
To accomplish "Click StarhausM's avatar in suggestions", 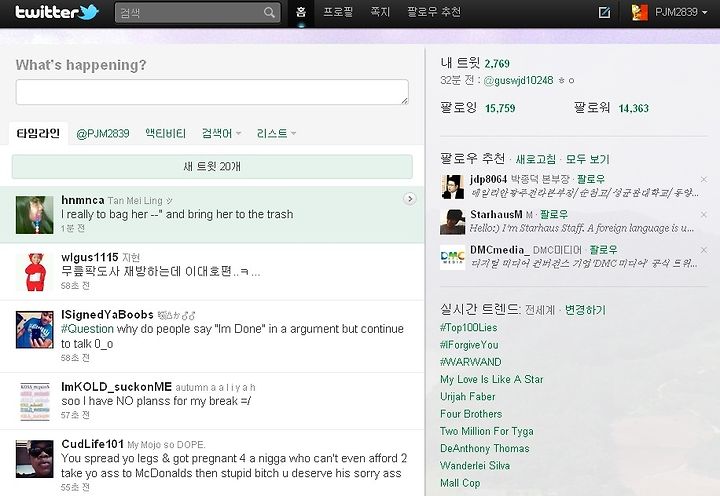I will pos(452,222).
